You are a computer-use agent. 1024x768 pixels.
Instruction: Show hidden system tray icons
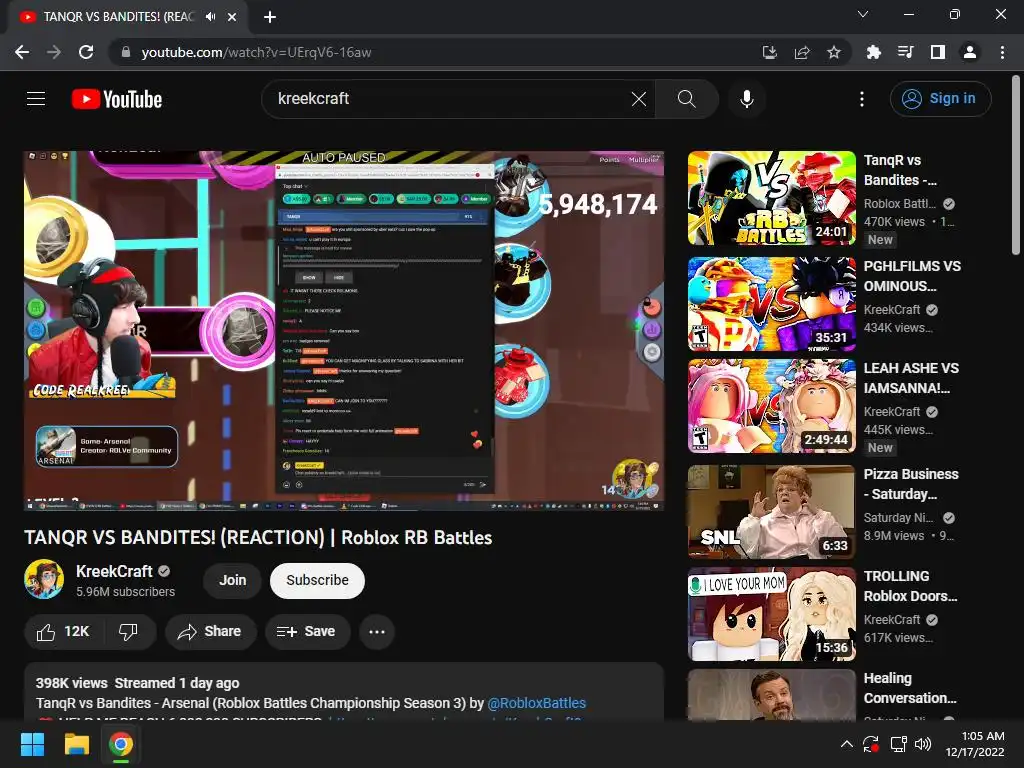[846, 744]
